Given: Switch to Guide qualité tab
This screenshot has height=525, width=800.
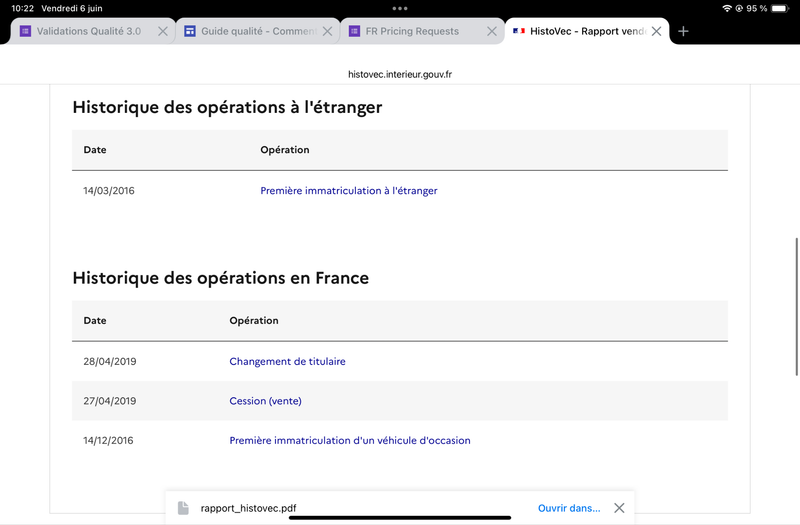Looking at the screenshot, I should click(258, 31).
